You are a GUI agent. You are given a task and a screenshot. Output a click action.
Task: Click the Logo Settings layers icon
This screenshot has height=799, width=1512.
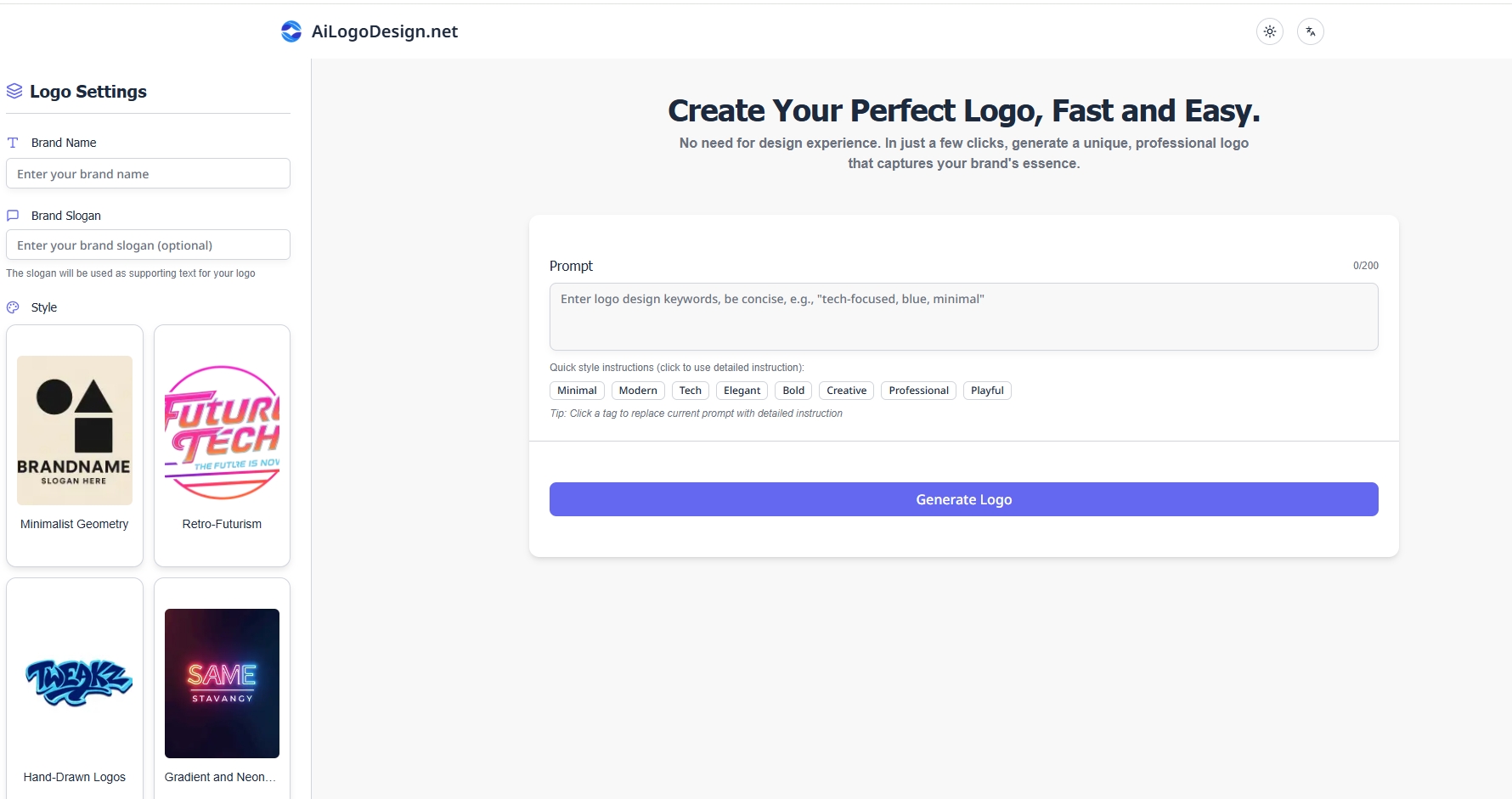click(x=14, y=91)
